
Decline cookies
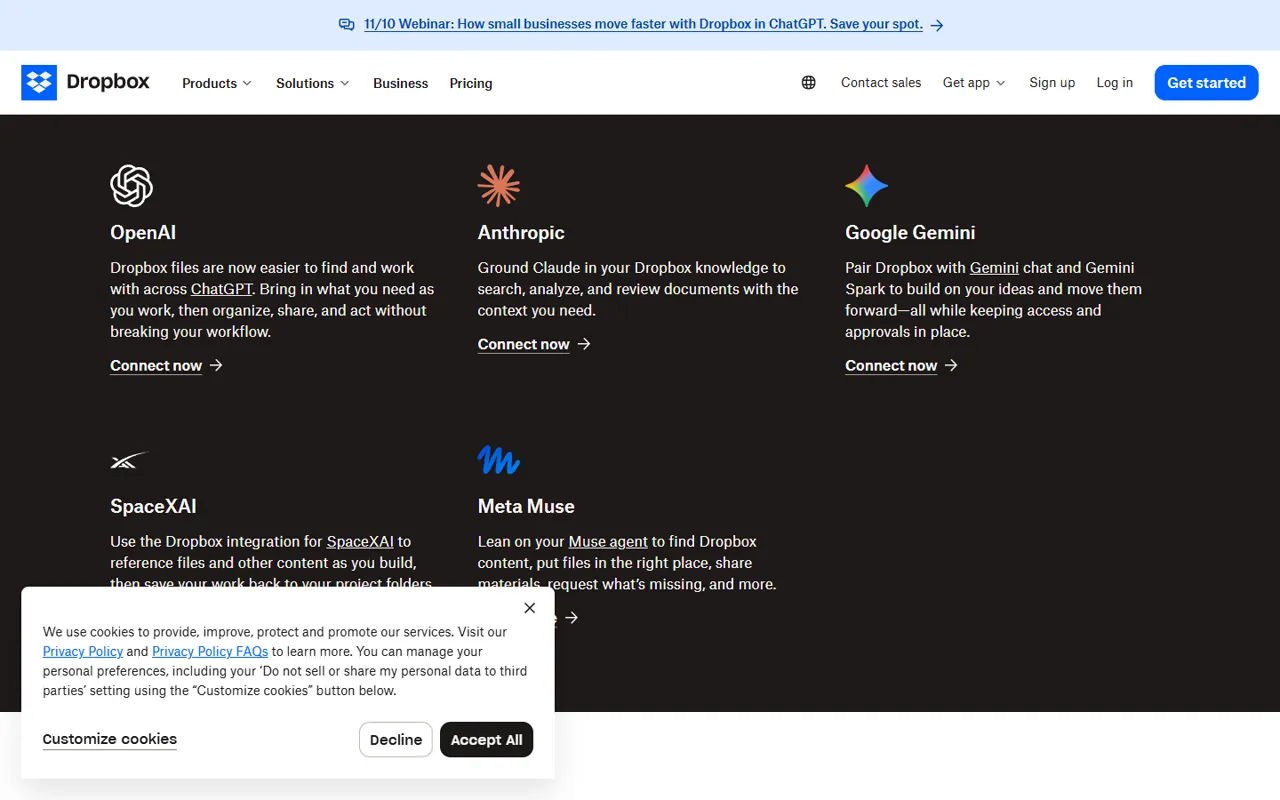[396, 740]
